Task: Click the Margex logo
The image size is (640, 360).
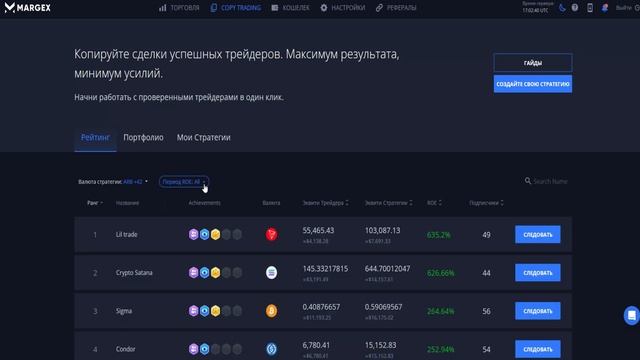Action: coord(27,7)
